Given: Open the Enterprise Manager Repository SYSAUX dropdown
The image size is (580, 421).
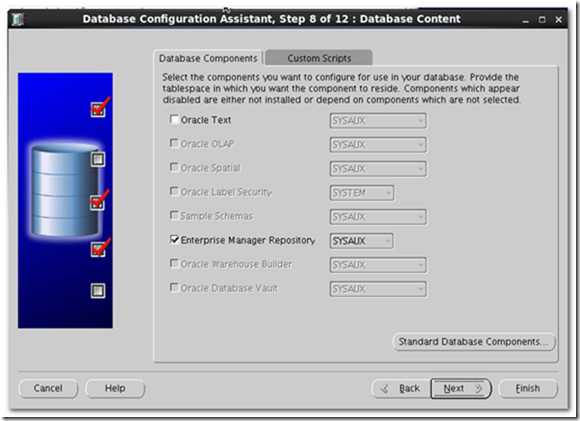Looking at the screenshot, I should point(361,241).
